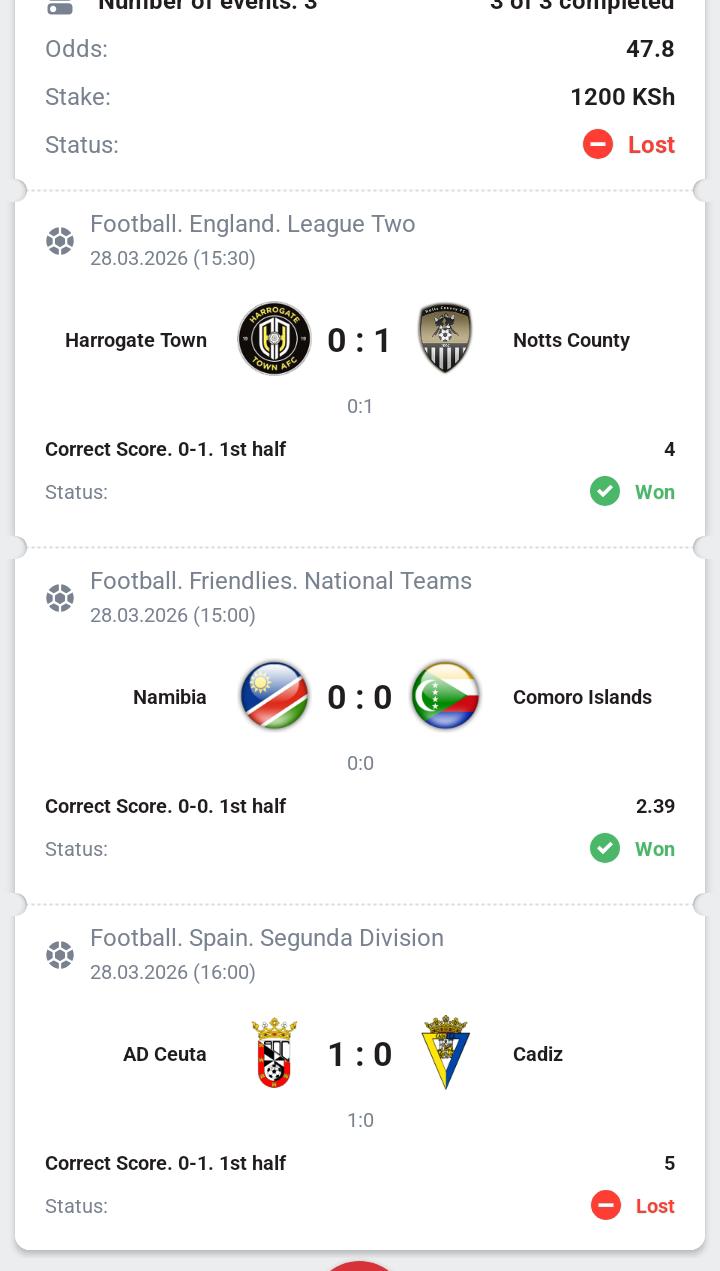Open the Football. England. League Two link
Image resolution: width=720 pixels, height=1271 pixels.
point(252,224)
